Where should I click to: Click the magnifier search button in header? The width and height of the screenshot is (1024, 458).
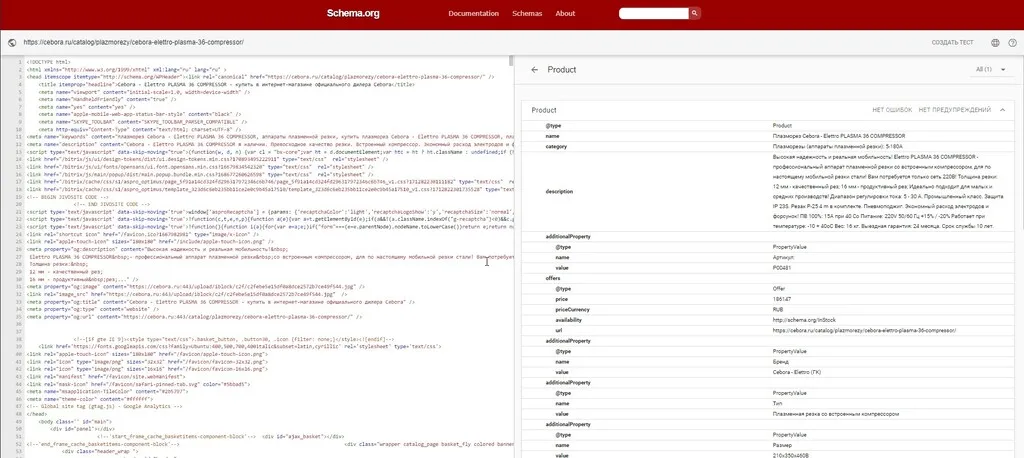(x=695, y=13)
